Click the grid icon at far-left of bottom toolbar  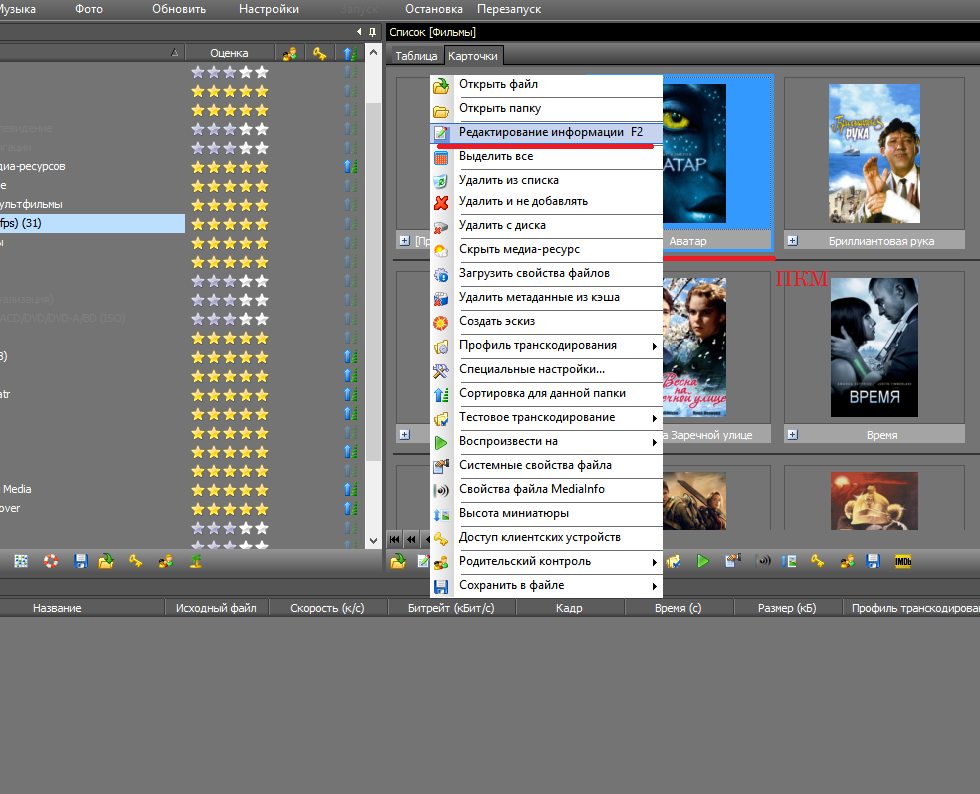[x=21, y=562]
